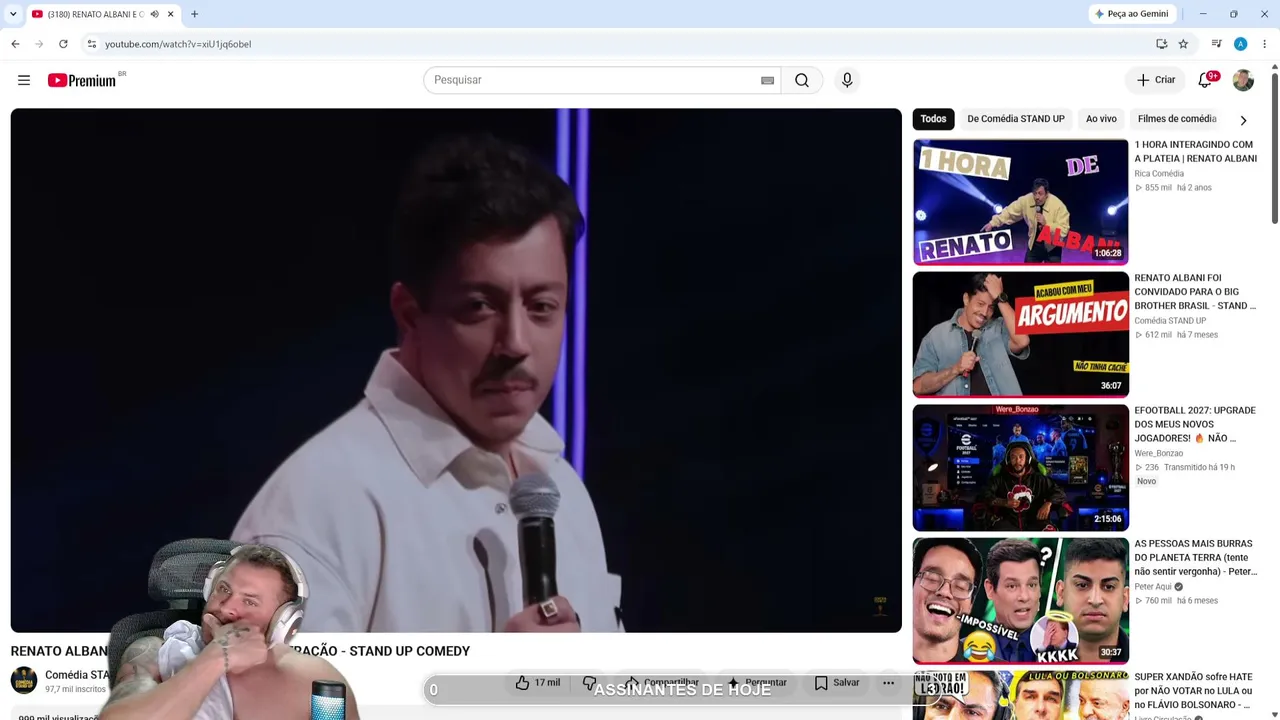Screen dimensions: 1280x720
Task: Show more video actions with three dots
Action: tap(888, 683)
